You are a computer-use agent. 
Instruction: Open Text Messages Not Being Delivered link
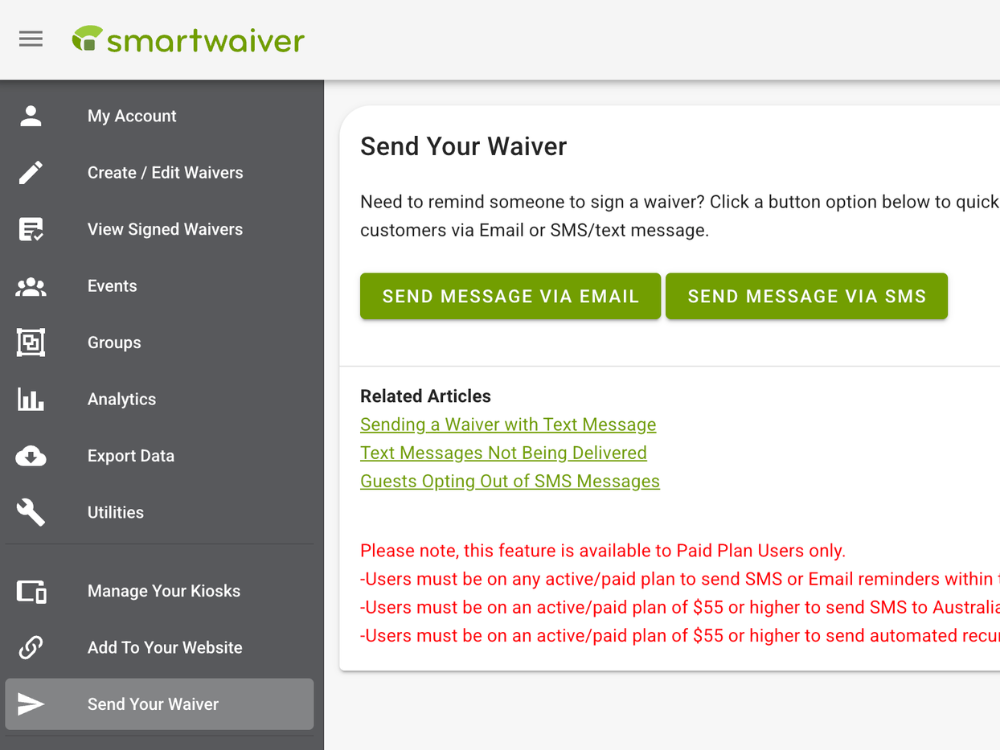coord(503,453)
